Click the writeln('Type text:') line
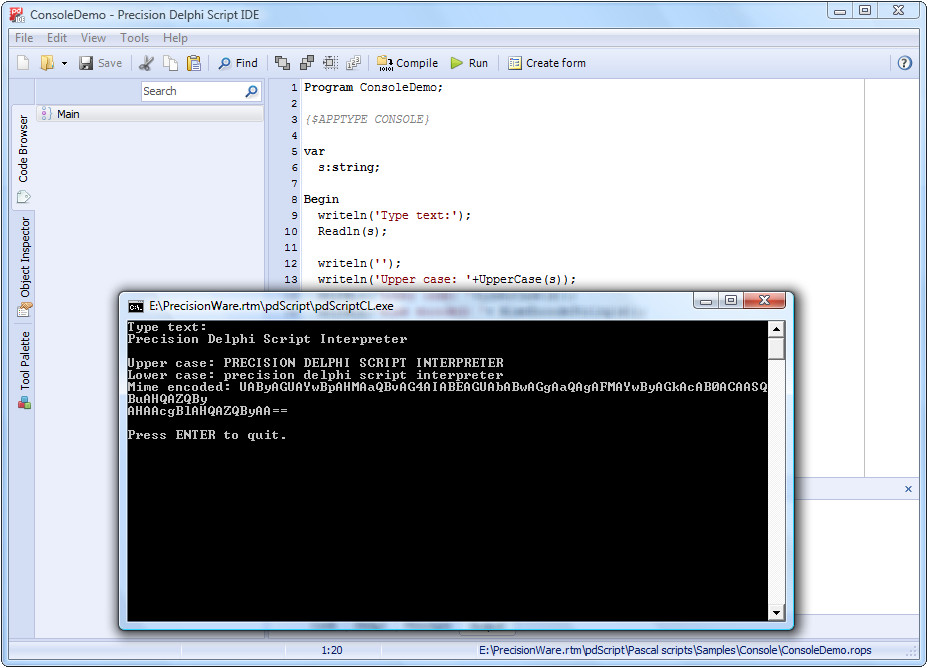 (x=394, y=215)
